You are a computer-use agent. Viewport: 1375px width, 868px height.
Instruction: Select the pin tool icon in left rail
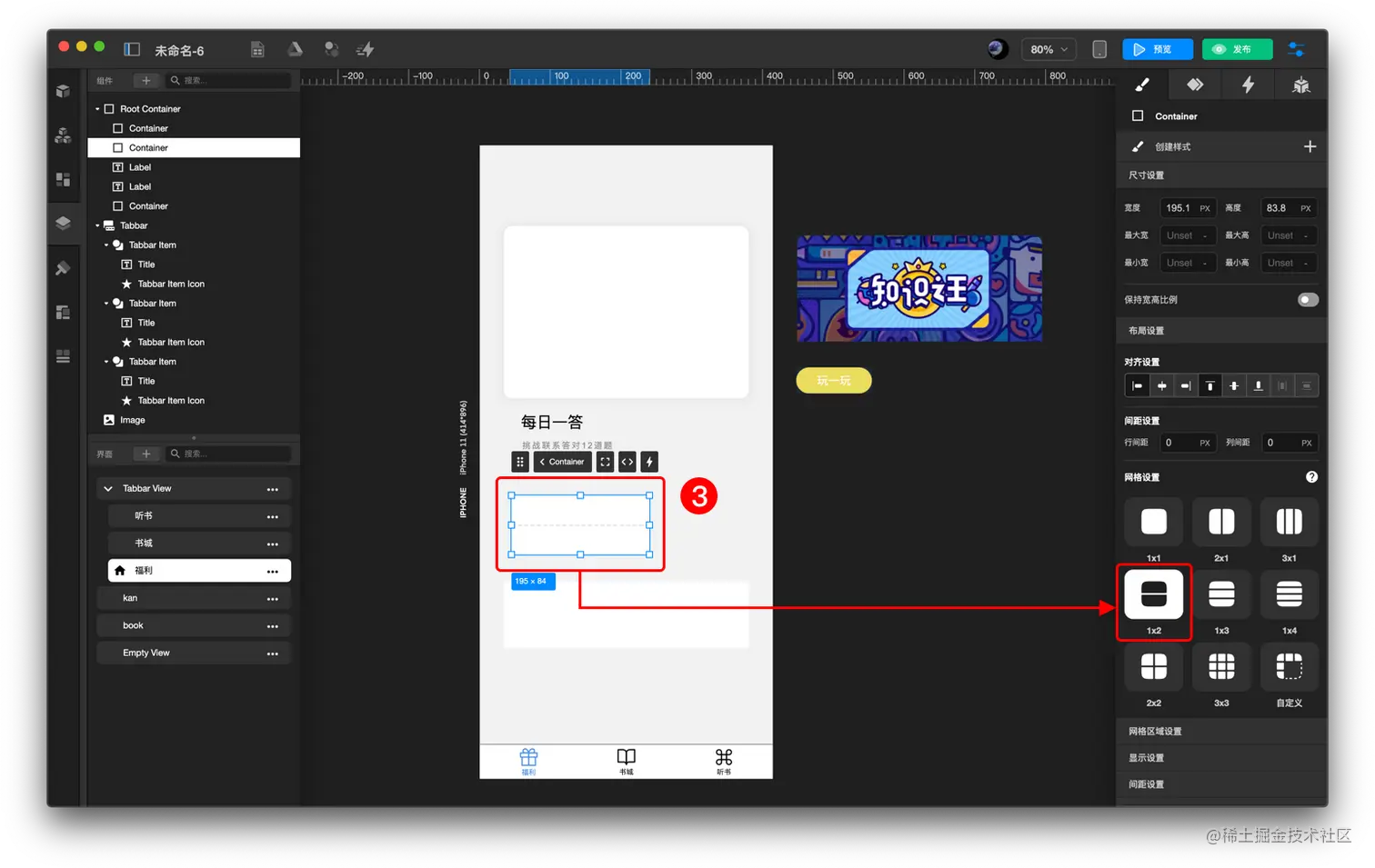[63, 268]
